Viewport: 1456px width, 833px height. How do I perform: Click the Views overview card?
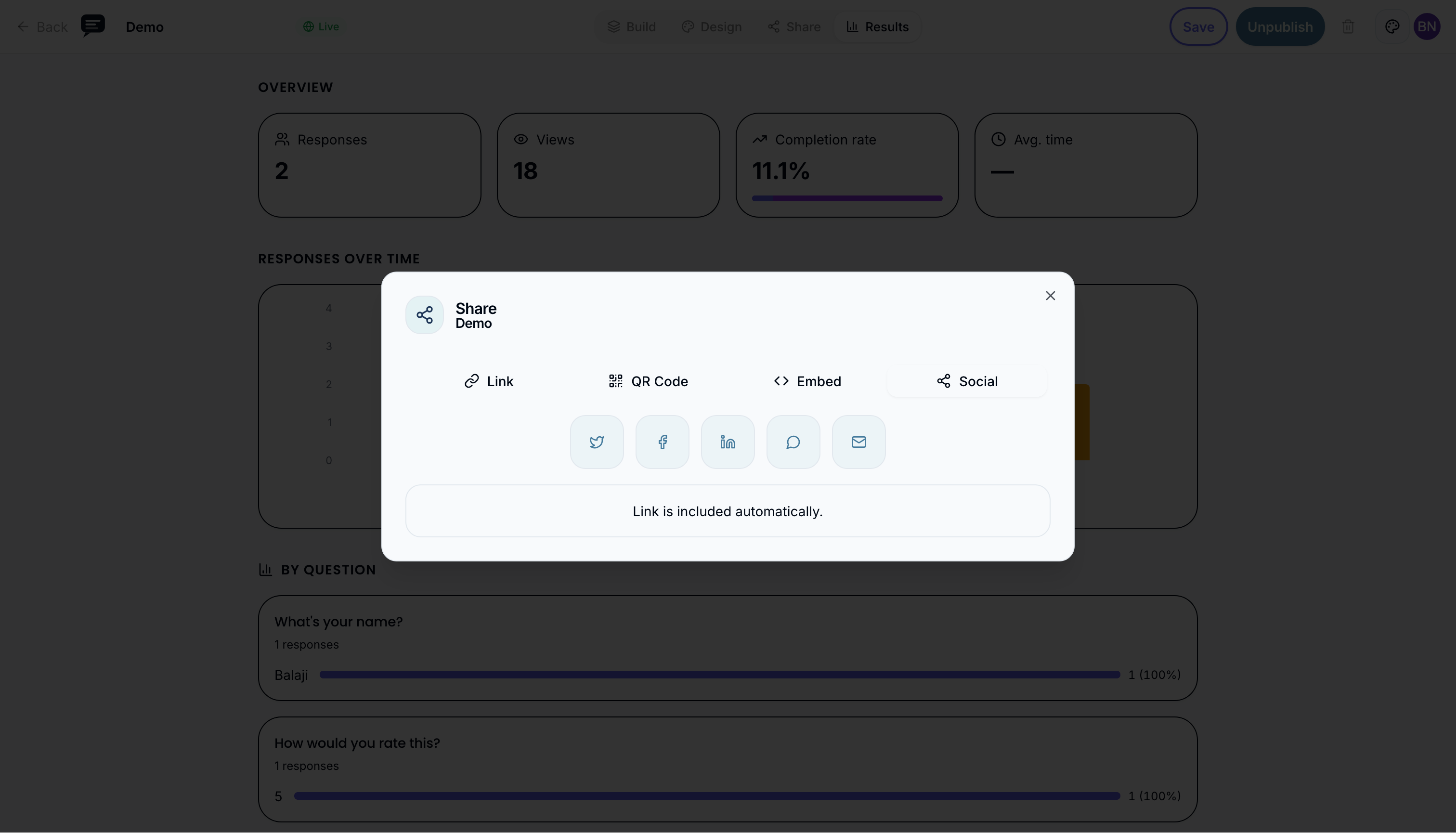pyautogui.click(x=608, y=165)
